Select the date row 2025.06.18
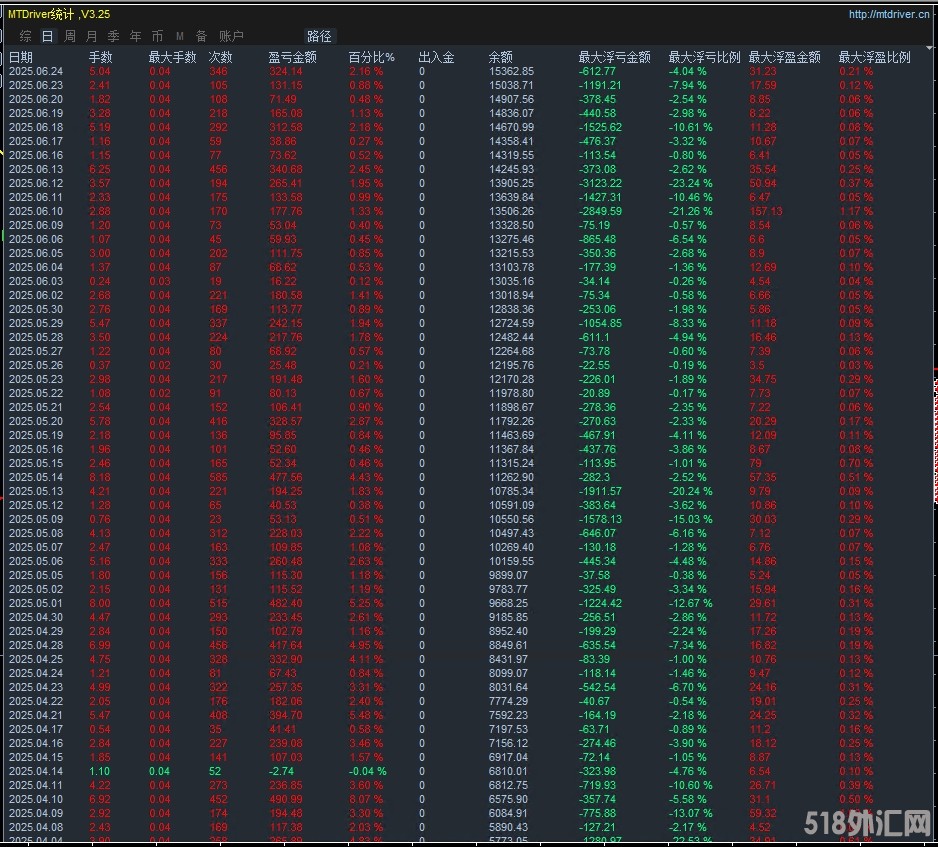Viewport: 938px width, 847px height. pos(36,127)
